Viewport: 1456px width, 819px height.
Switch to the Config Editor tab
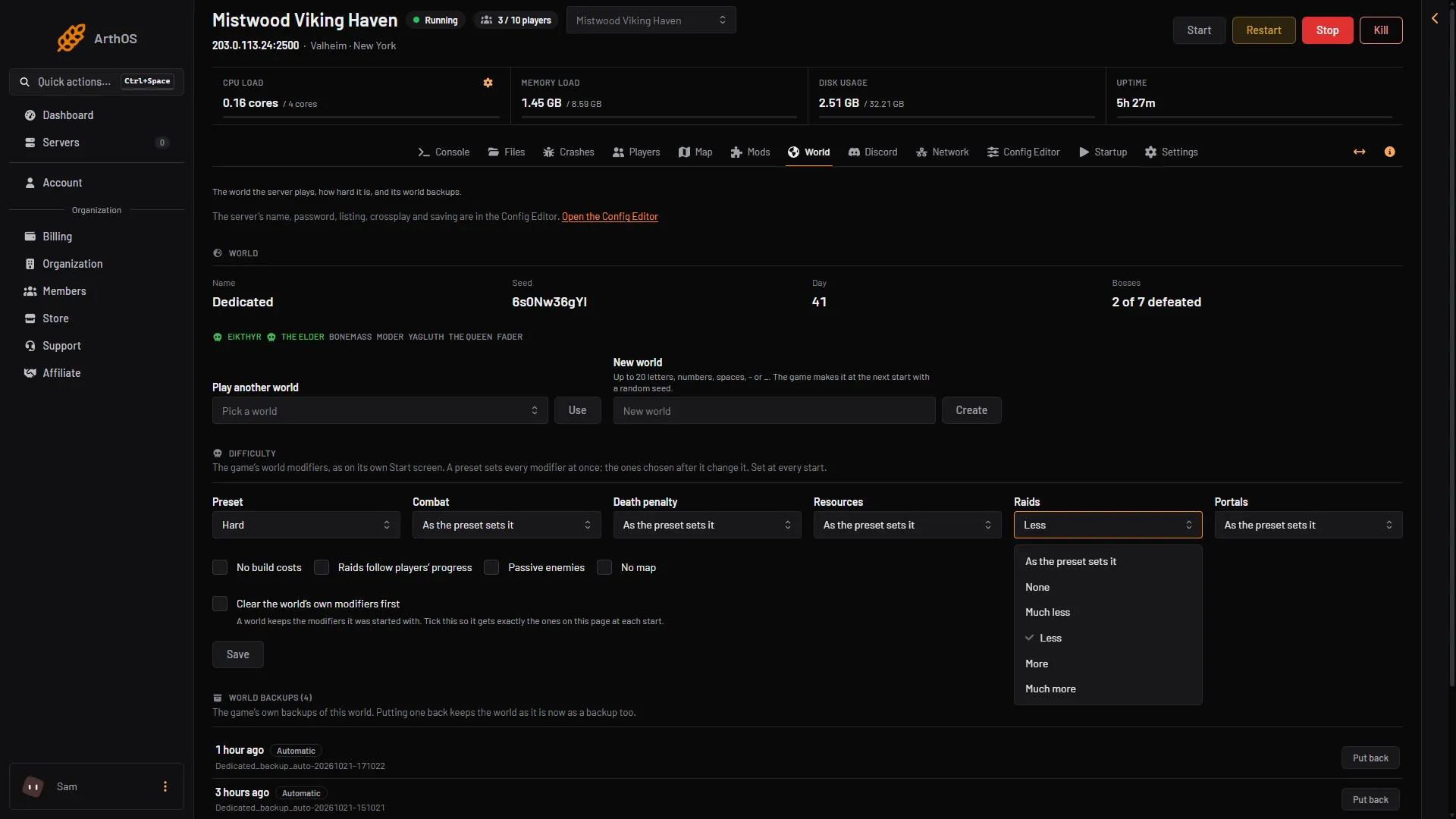pyautogui.click(x=1023, y=152)
